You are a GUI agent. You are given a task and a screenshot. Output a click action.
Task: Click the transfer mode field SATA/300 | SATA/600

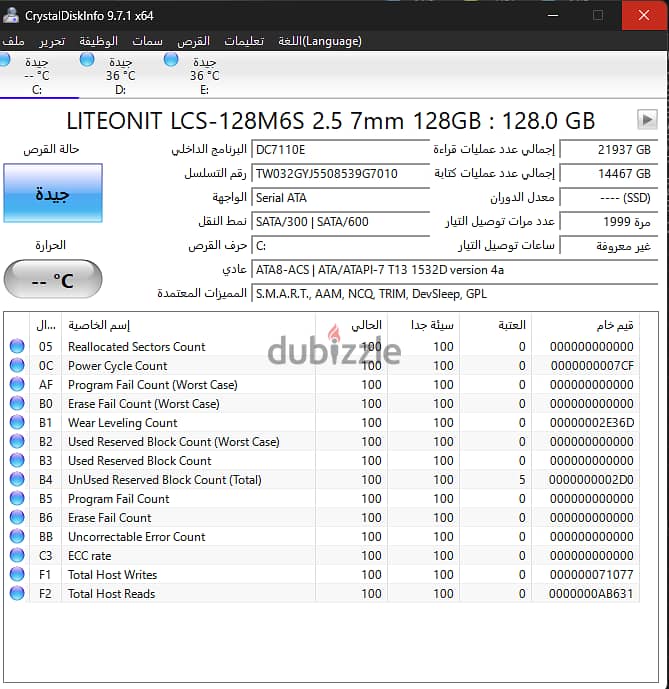coord(341,221)
